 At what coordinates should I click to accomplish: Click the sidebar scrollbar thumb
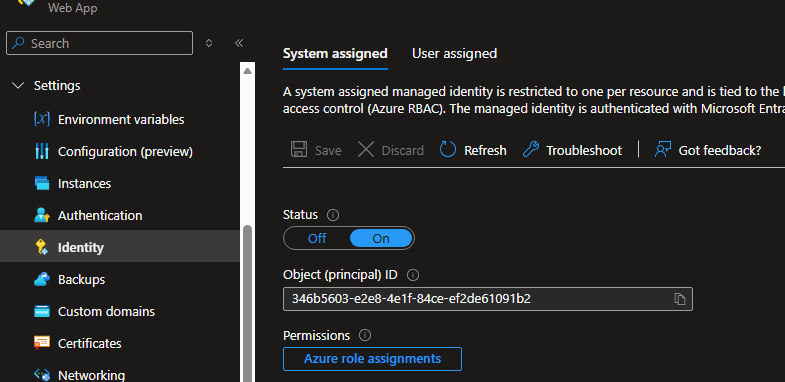(x=247, y=303)
